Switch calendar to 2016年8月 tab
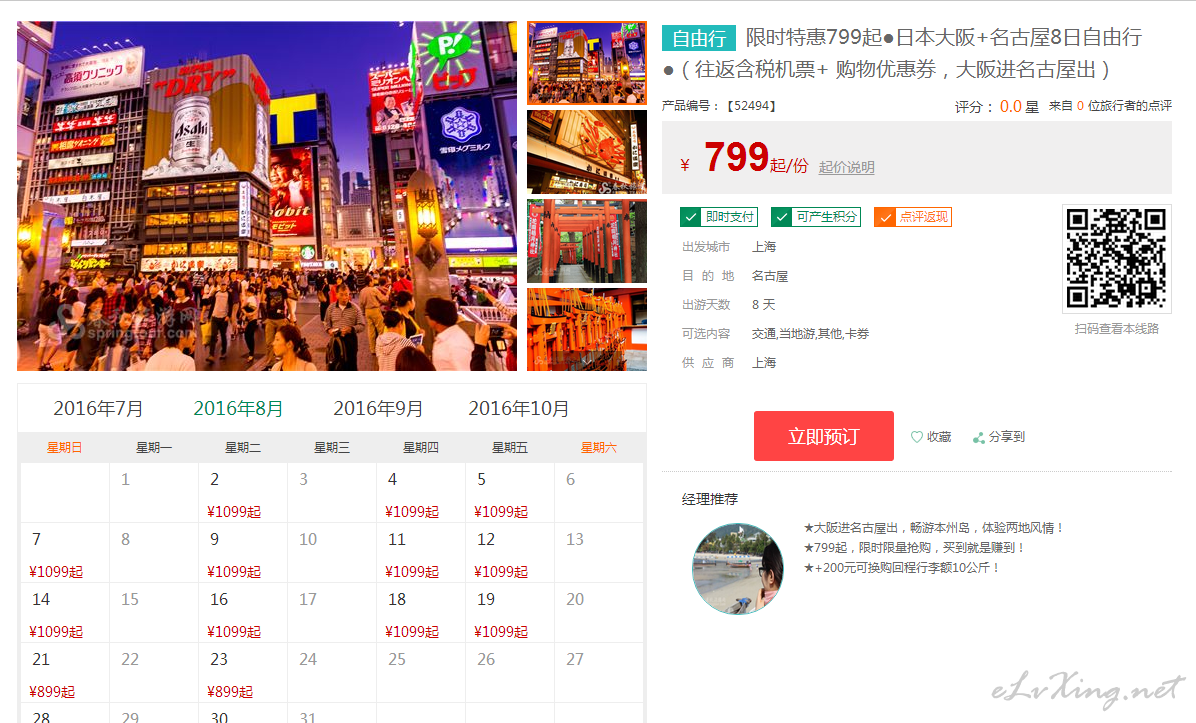This screenshot has width=1196, height=723. tap(238, 409)
